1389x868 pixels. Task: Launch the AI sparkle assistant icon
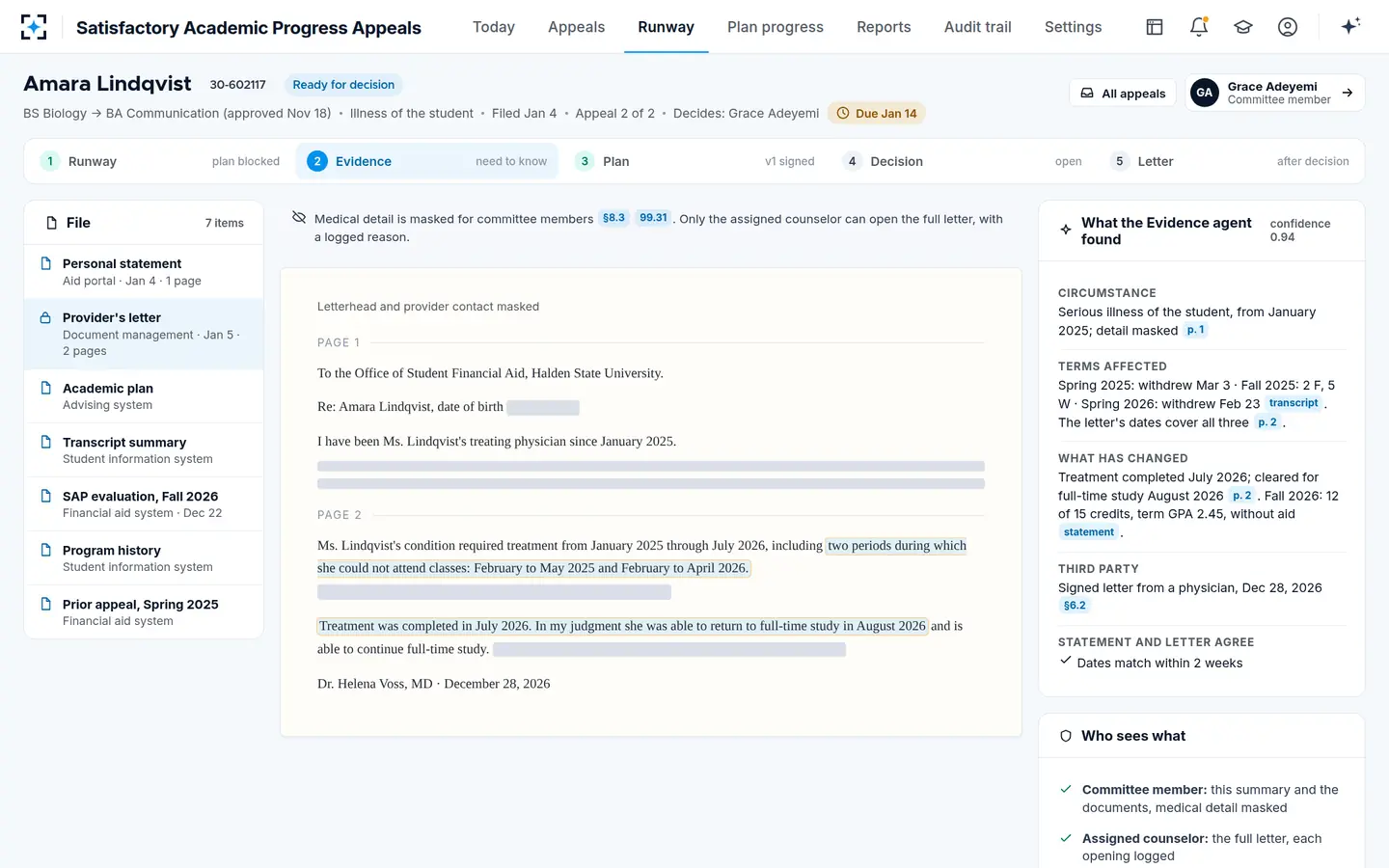click(1350, 26)
